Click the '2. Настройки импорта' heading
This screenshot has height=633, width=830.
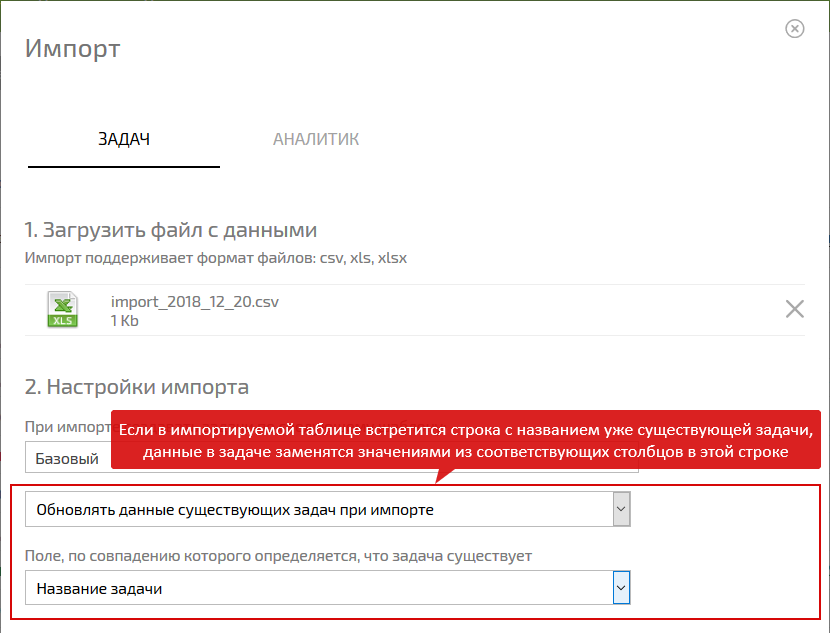coord(137,387)
